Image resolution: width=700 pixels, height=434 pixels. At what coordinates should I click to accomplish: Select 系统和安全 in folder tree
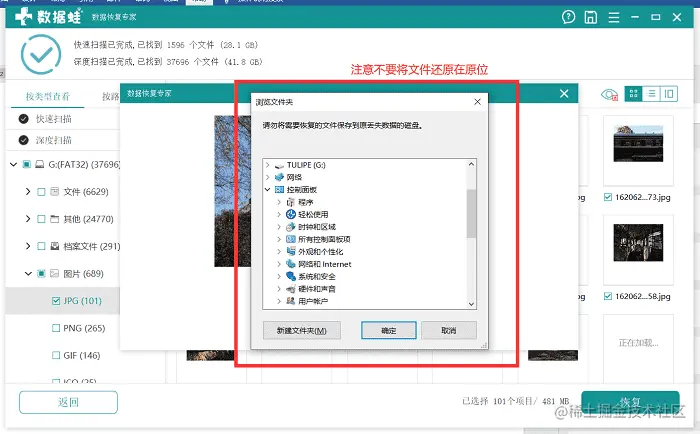point(317,277)
